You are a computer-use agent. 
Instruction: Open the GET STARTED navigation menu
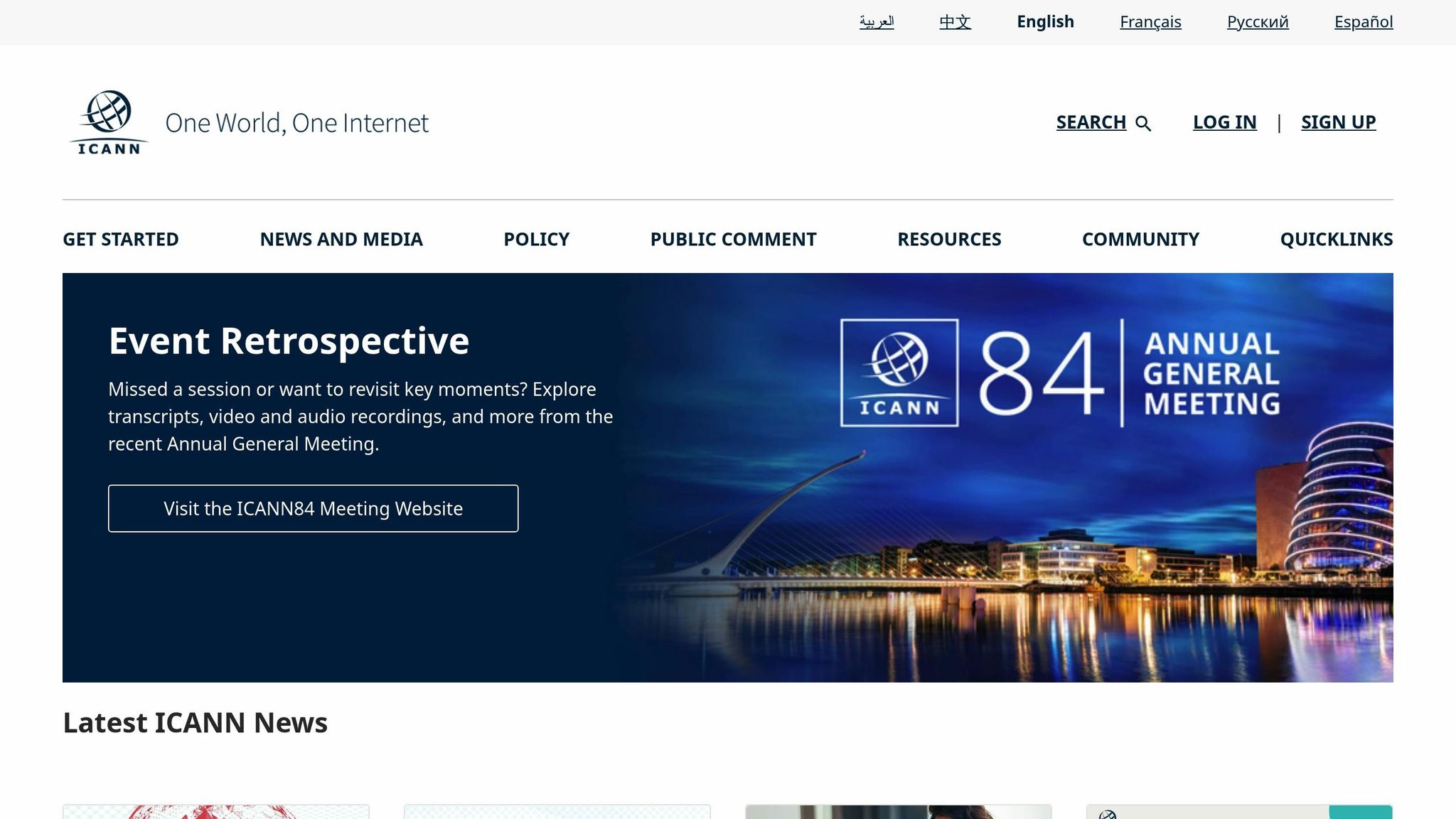click(x=120, y=239)
